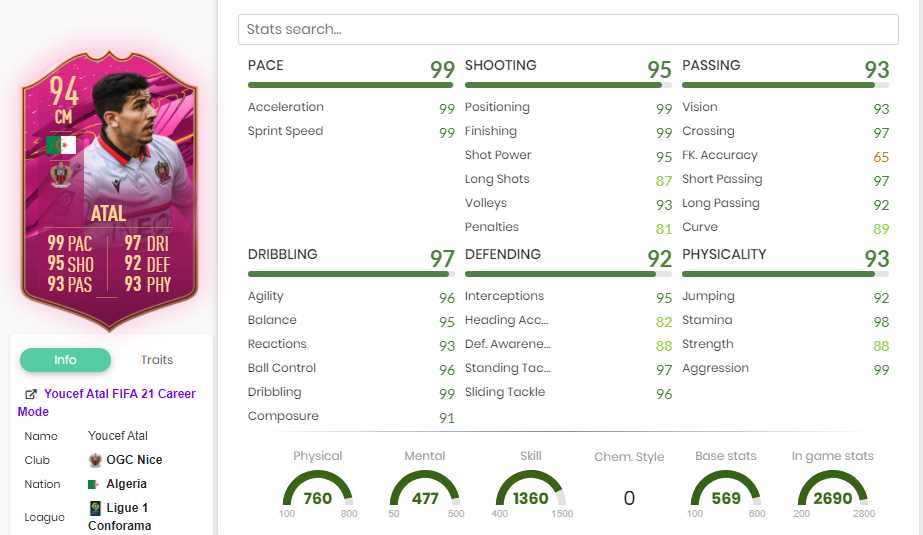
Task: Click the Algeria flag icon in Nation row
Action: (94, 484)
